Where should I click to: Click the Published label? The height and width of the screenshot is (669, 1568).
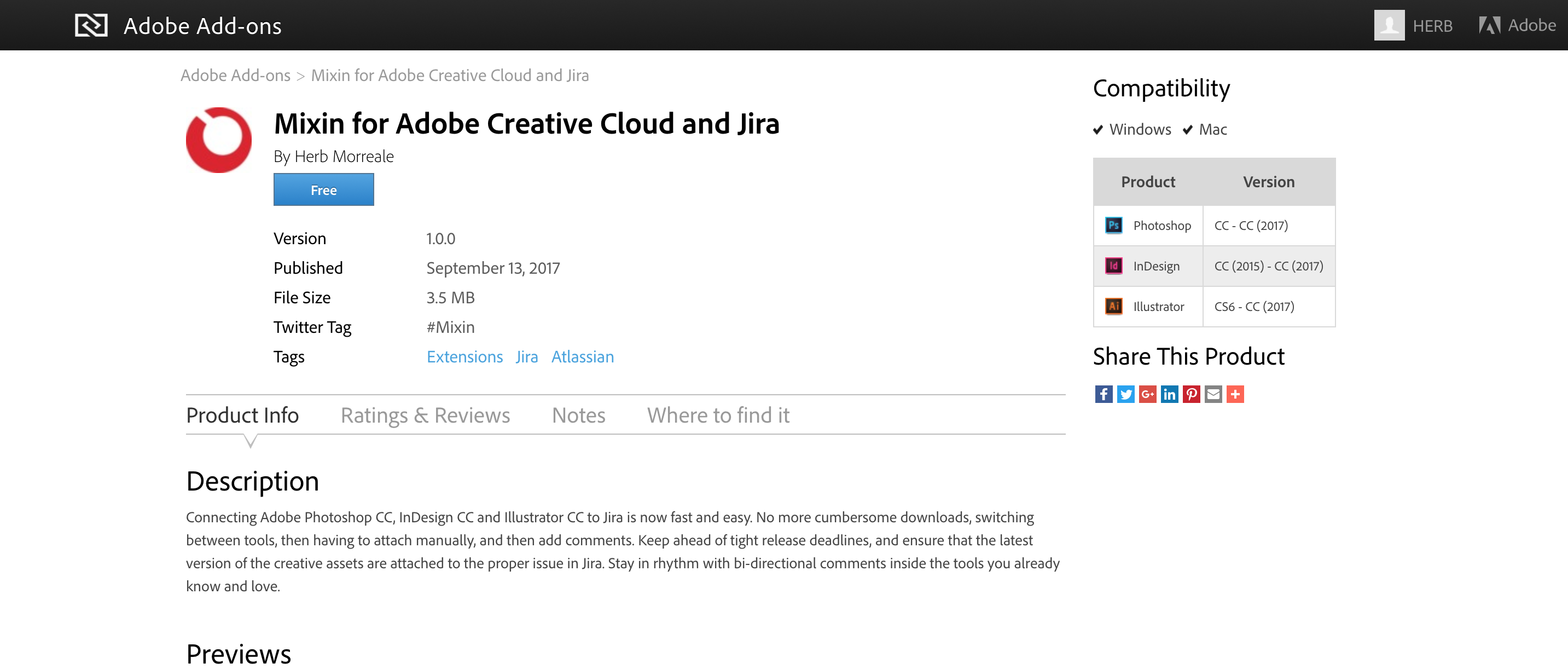tap(308, 268)
